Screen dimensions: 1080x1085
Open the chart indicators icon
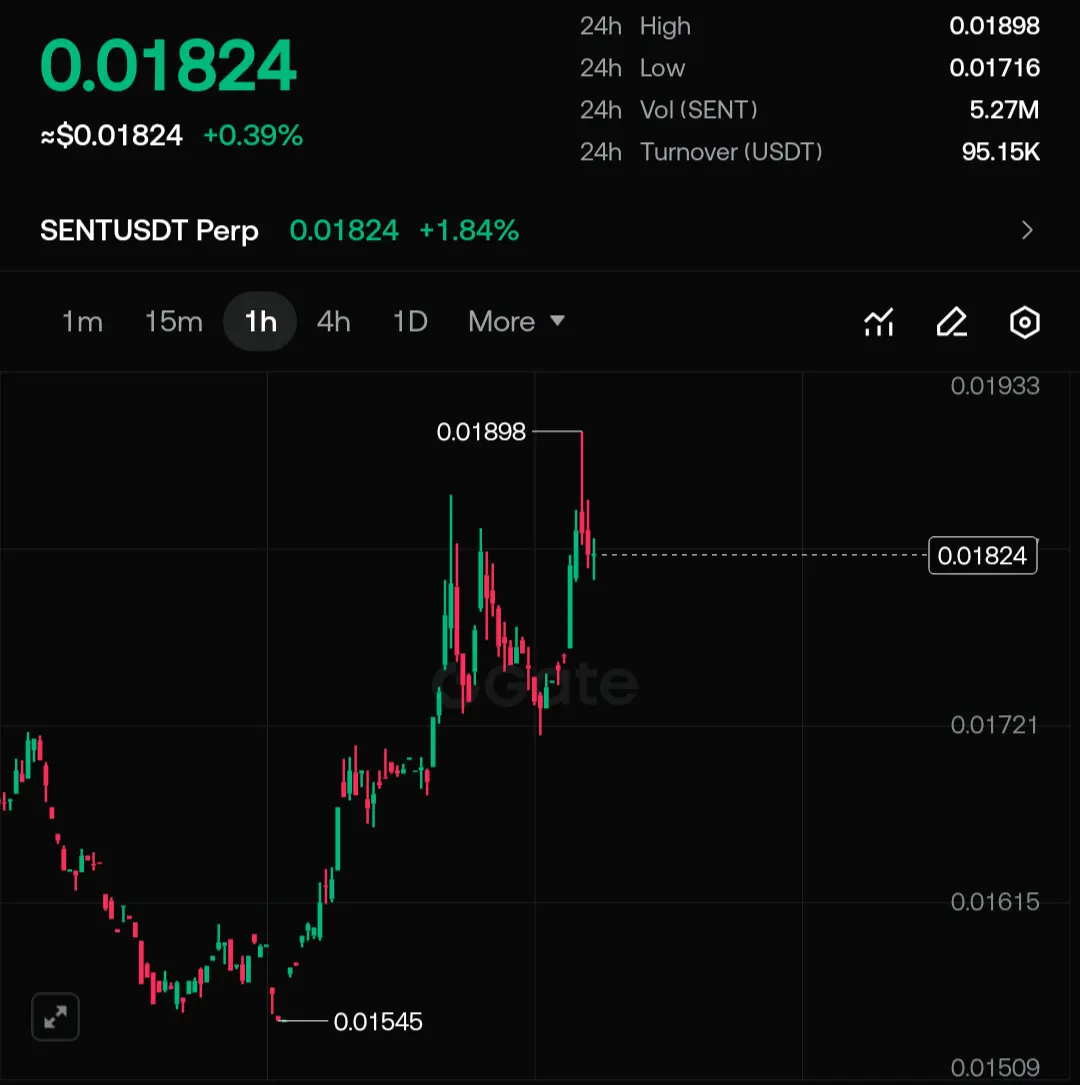point(879,322)
